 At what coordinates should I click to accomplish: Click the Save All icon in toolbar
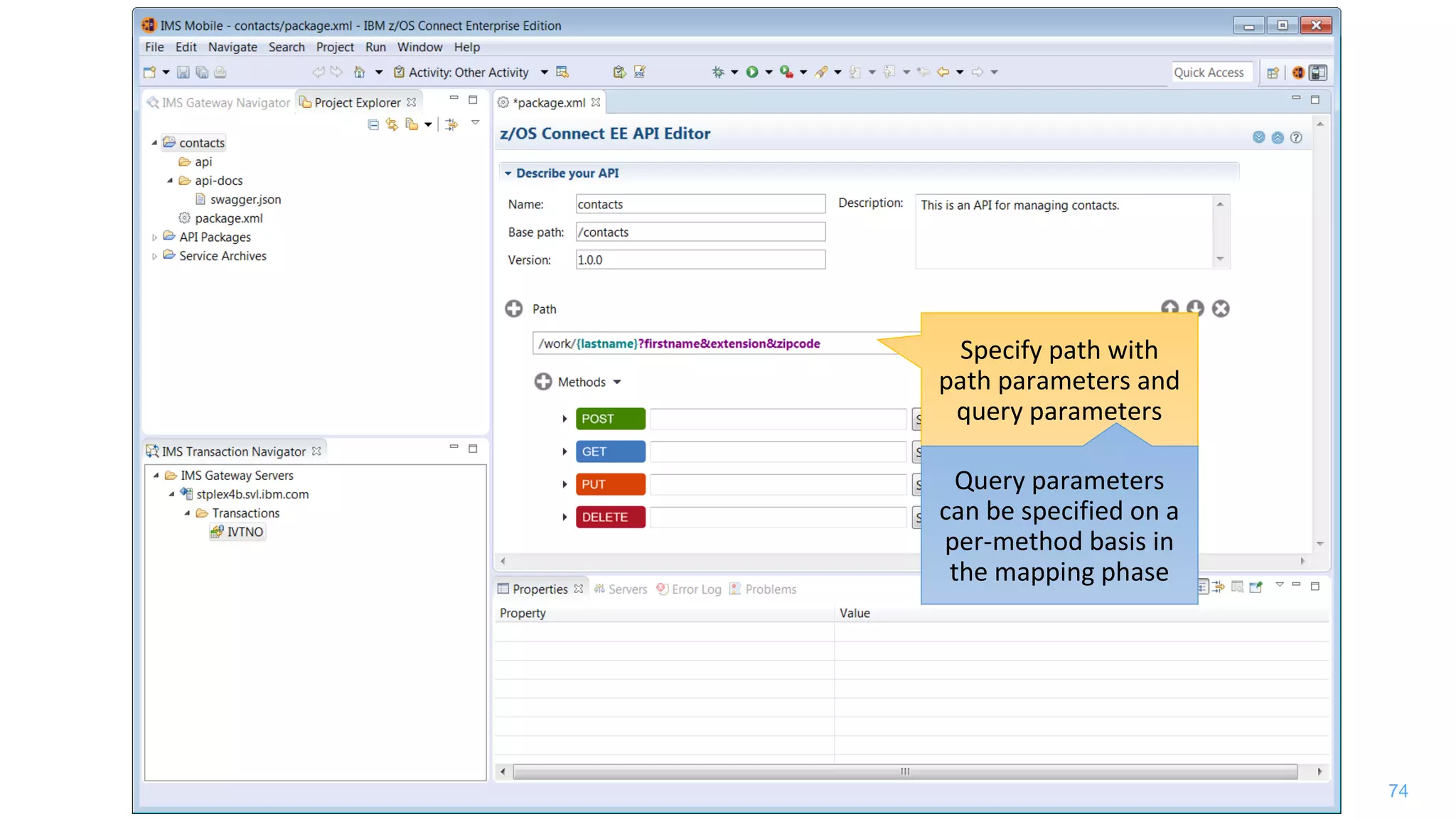pyautogui.click(x=202, y=72)
